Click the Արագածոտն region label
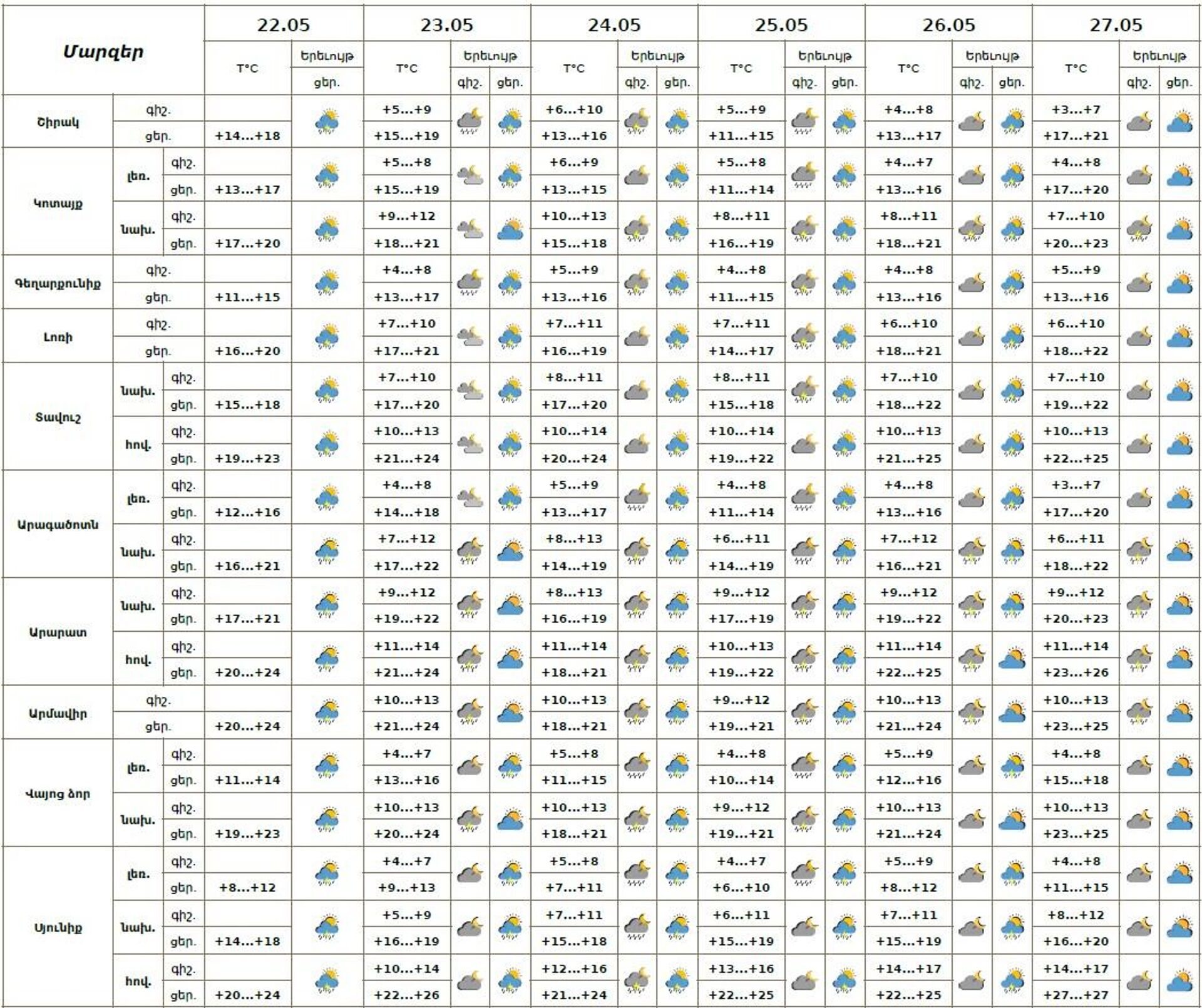This screenshot has width=1202, height=1008. [x=58, y=525]
